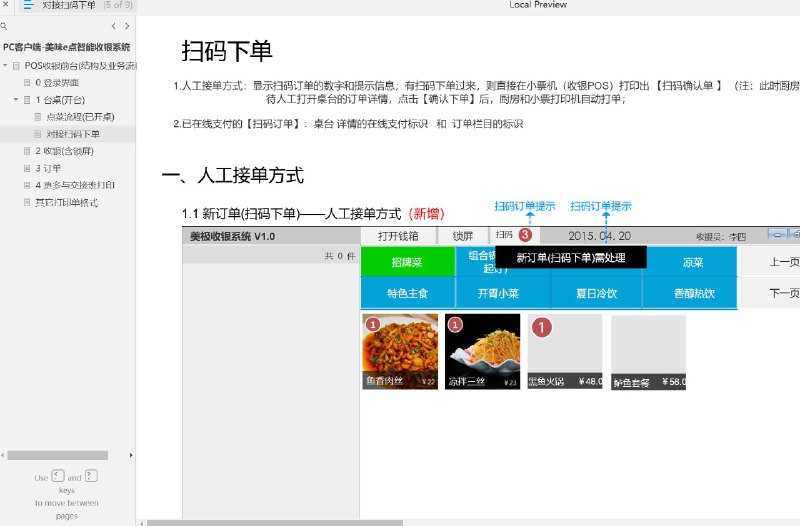The height and width of the screenshot is (526, 800).
Task: Click the 组合锅 category tab
Action: [476, 261]
